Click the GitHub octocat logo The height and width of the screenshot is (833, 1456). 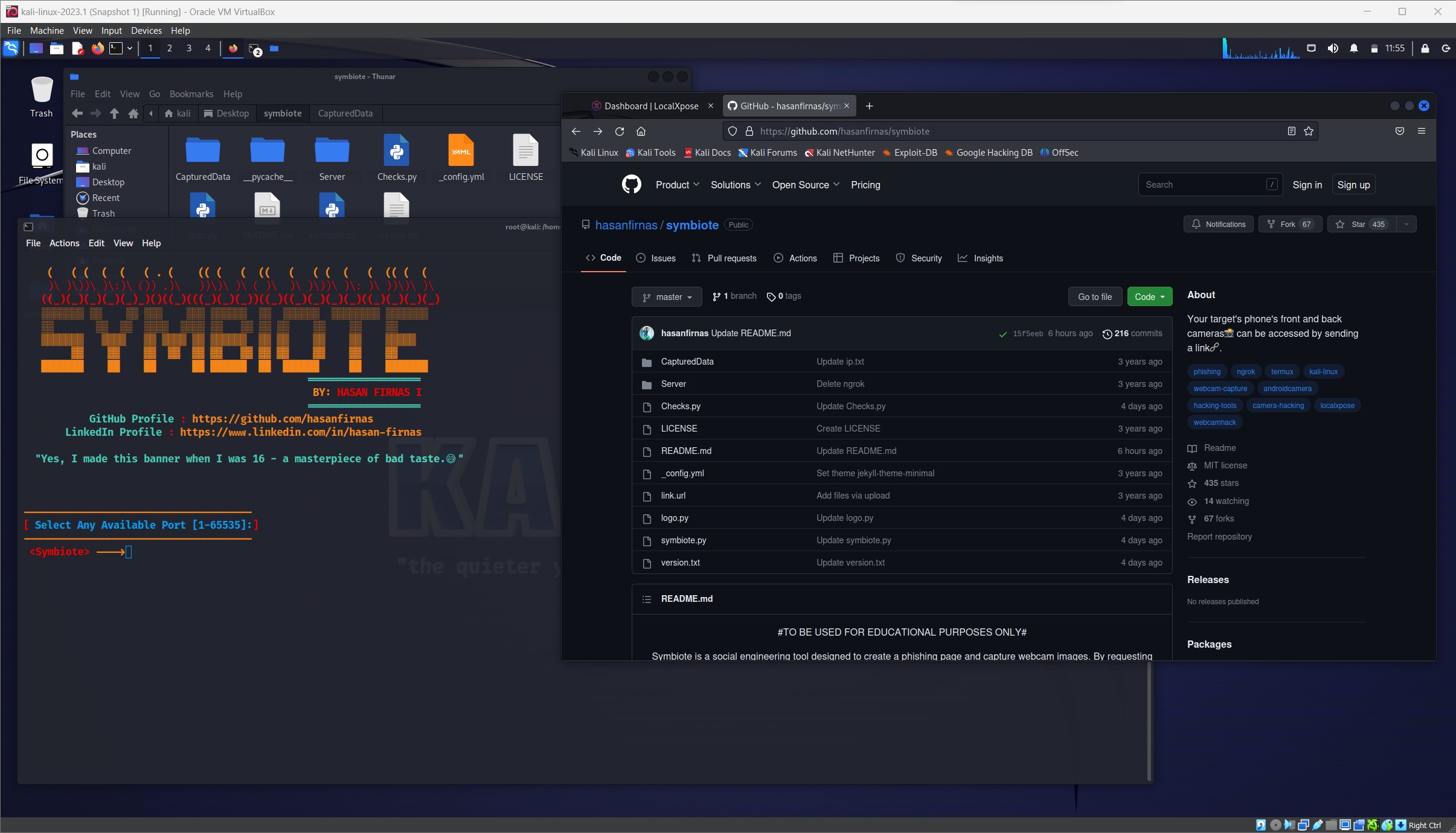(631, 184)
